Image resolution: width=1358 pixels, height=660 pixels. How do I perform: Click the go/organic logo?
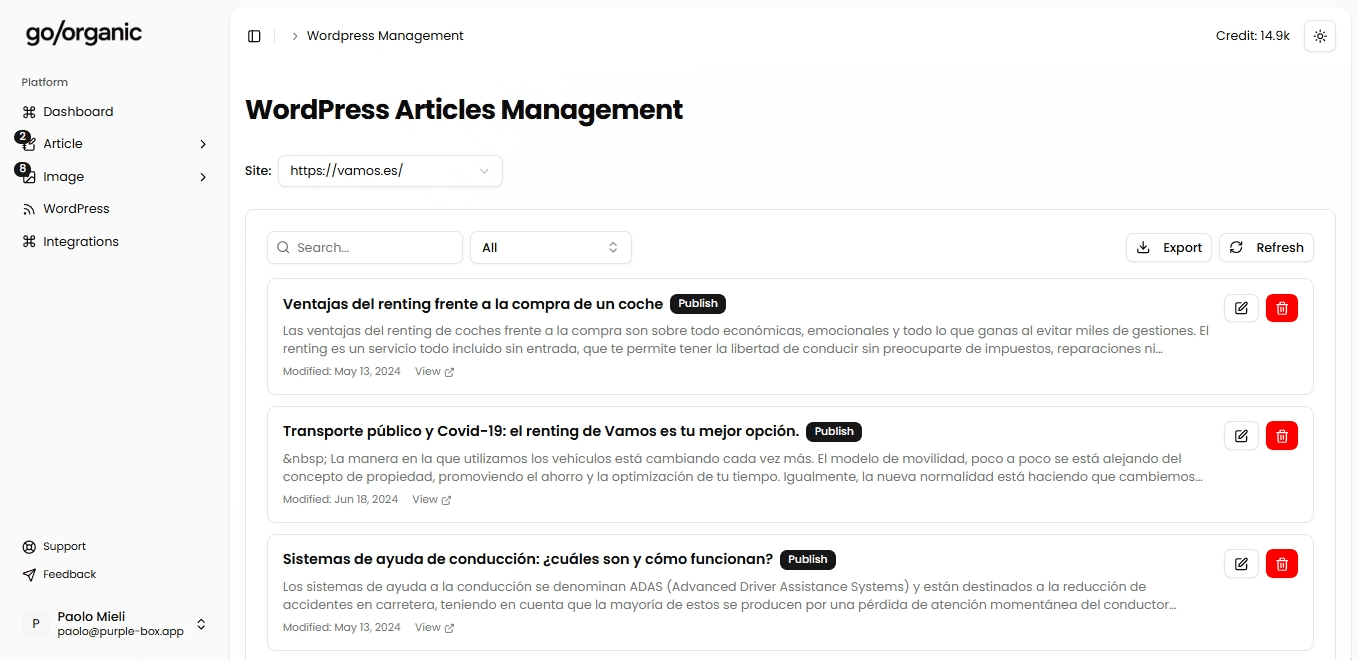(x=84, y=33)
